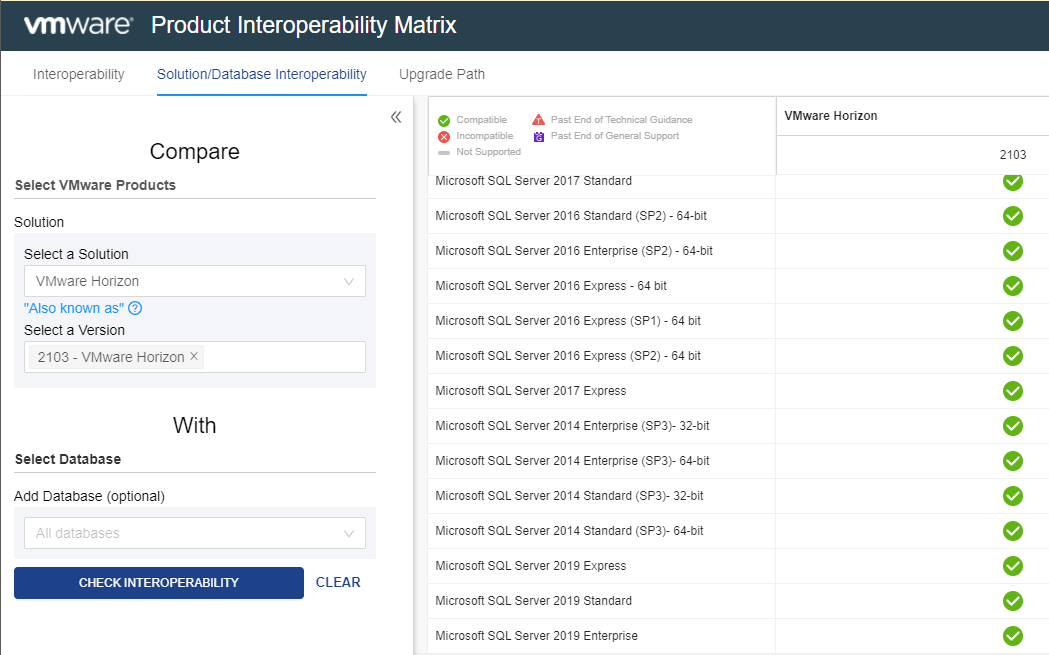Click the 2103 version column header

point(1012,155)
